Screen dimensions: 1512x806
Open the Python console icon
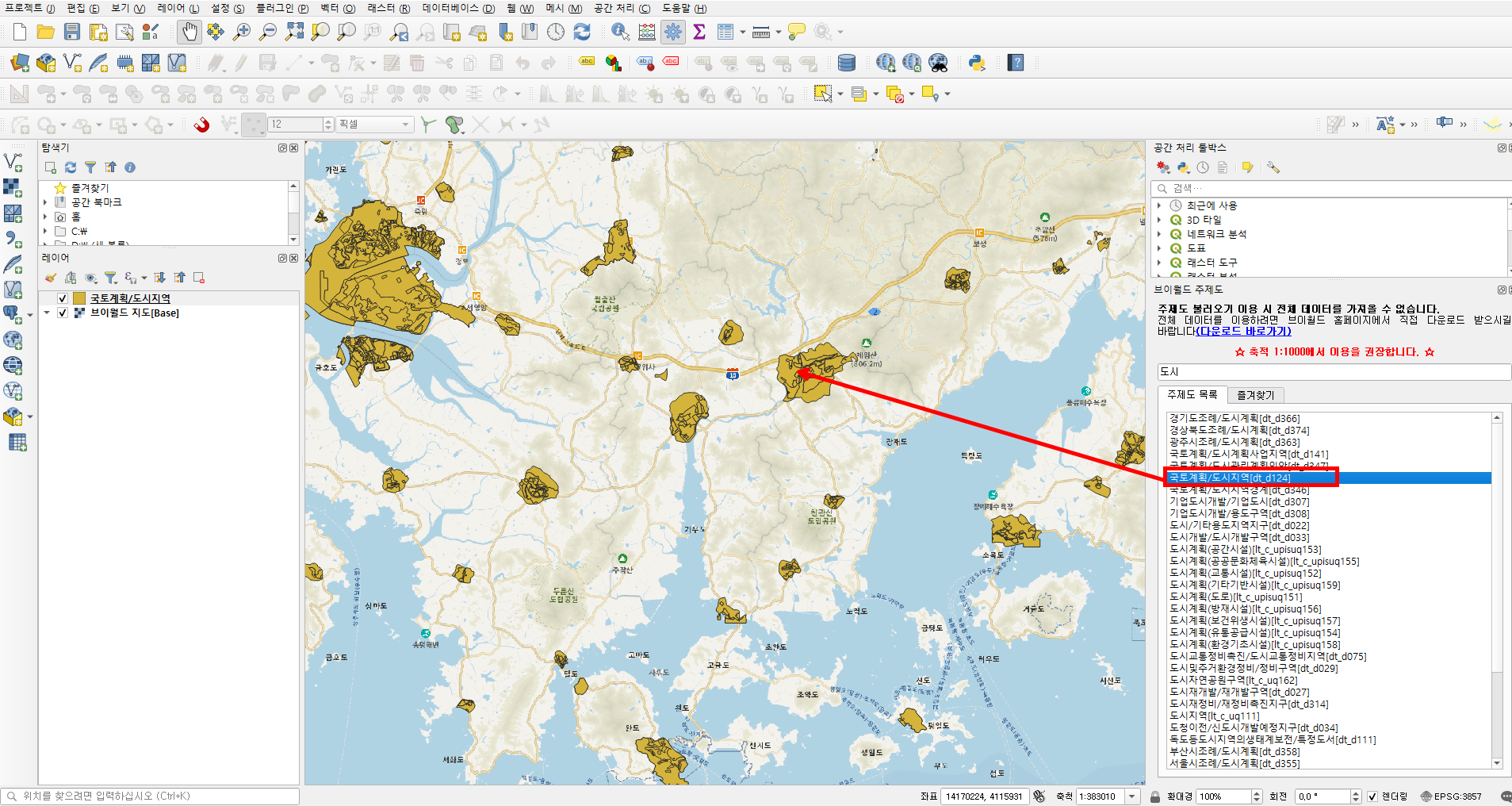click(x=977, y=63)
